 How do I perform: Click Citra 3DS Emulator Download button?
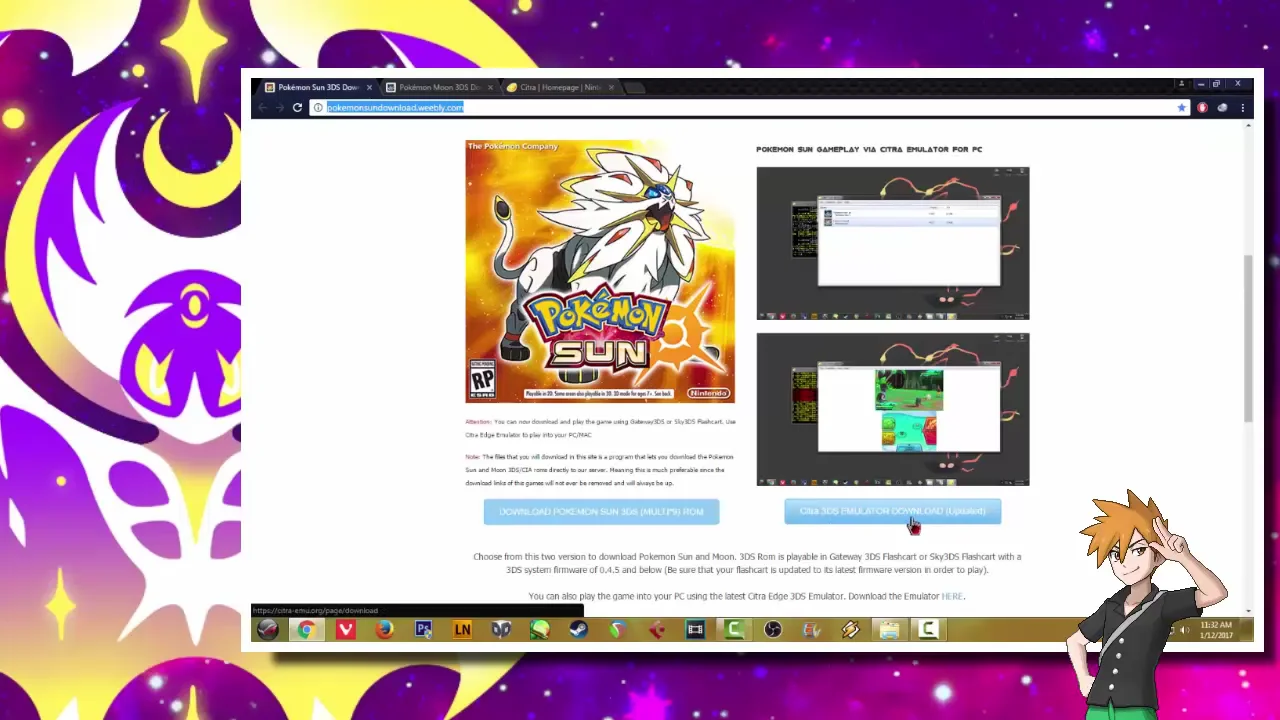892,511
